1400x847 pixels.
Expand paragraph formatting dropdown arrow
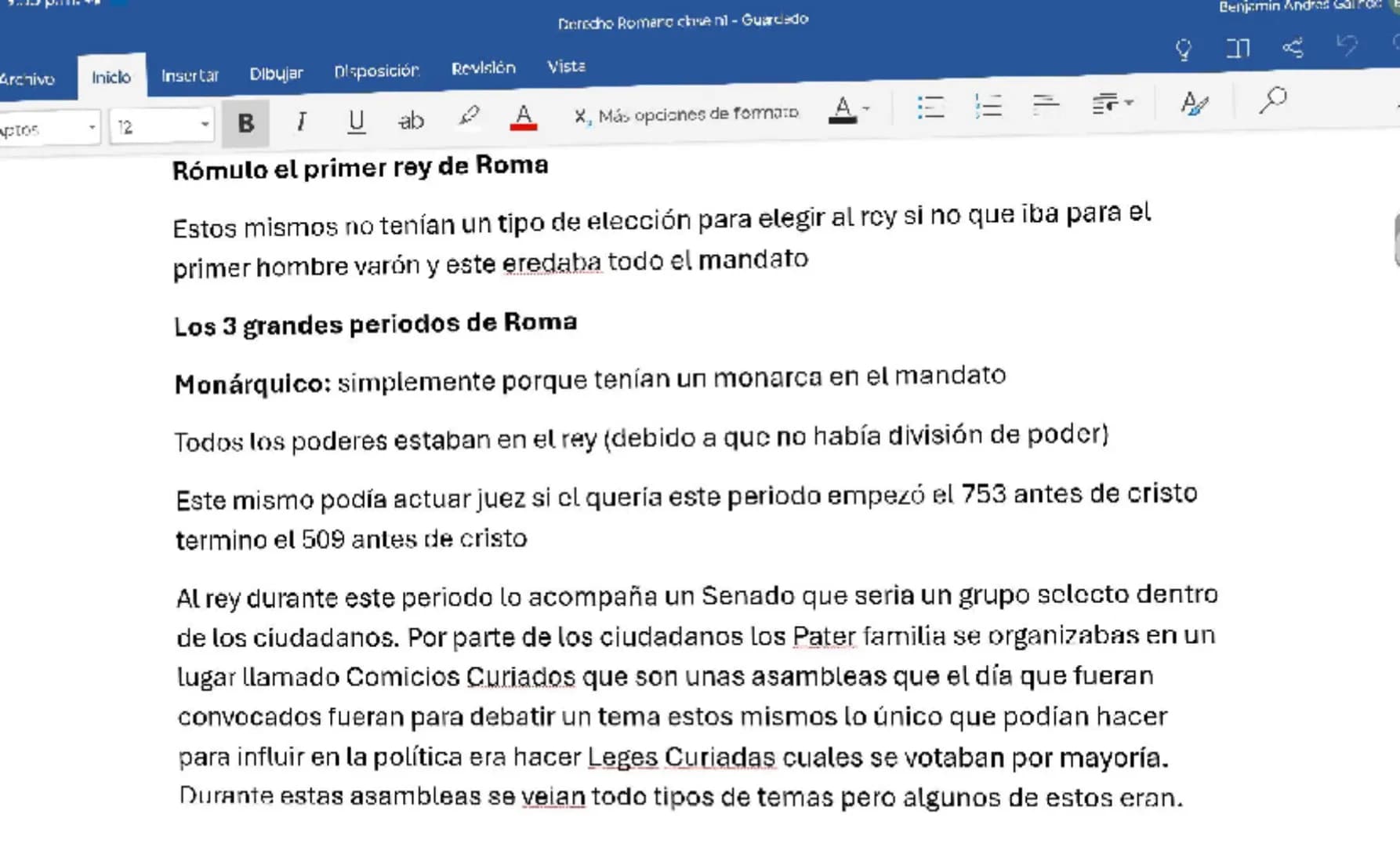(x=1129, y=102)
